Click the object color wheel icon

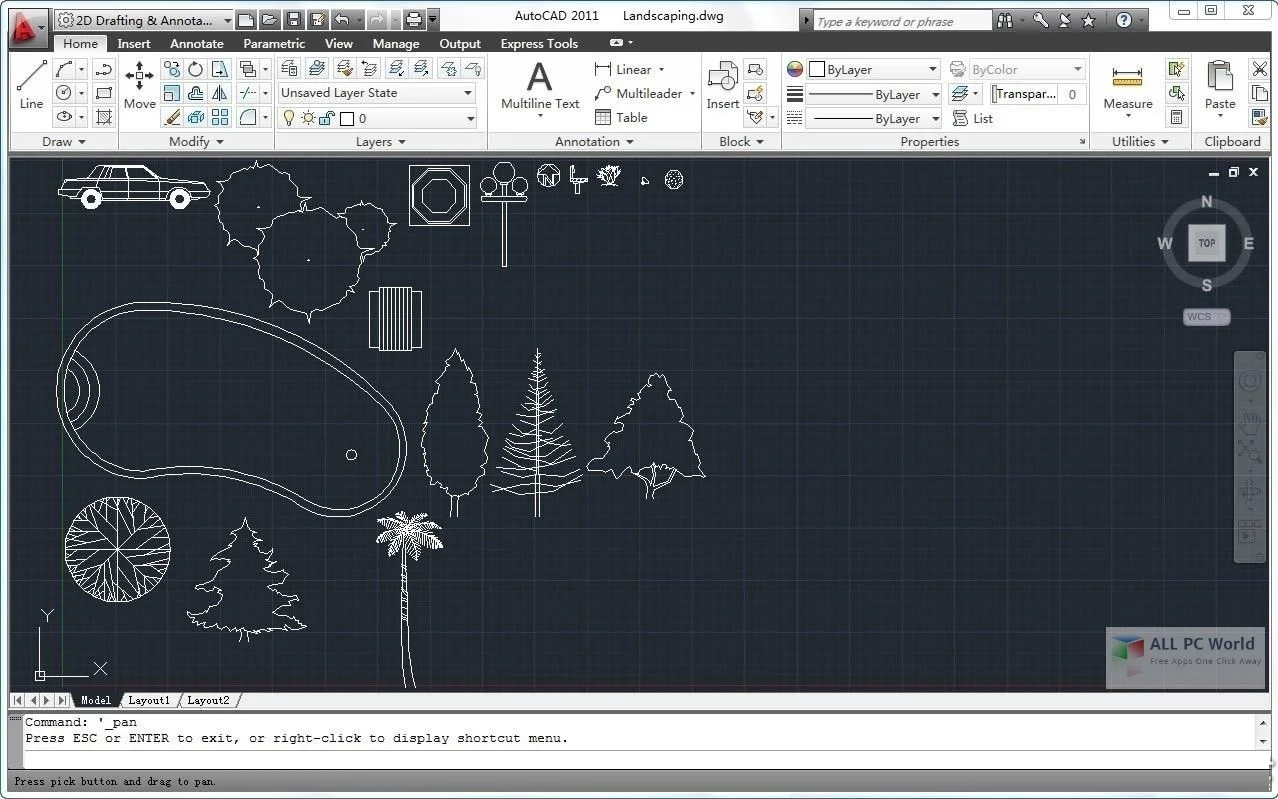[795, 69]
